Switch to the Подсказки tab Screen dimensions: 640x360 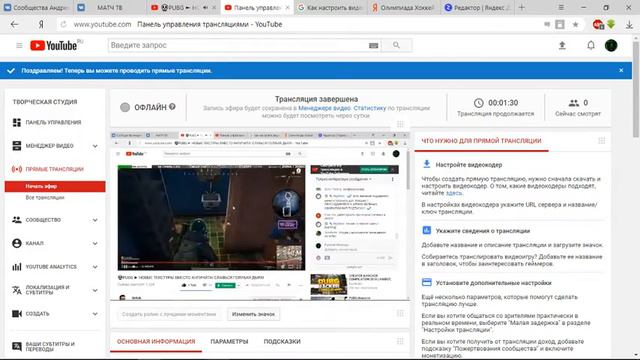coord(282,342)
